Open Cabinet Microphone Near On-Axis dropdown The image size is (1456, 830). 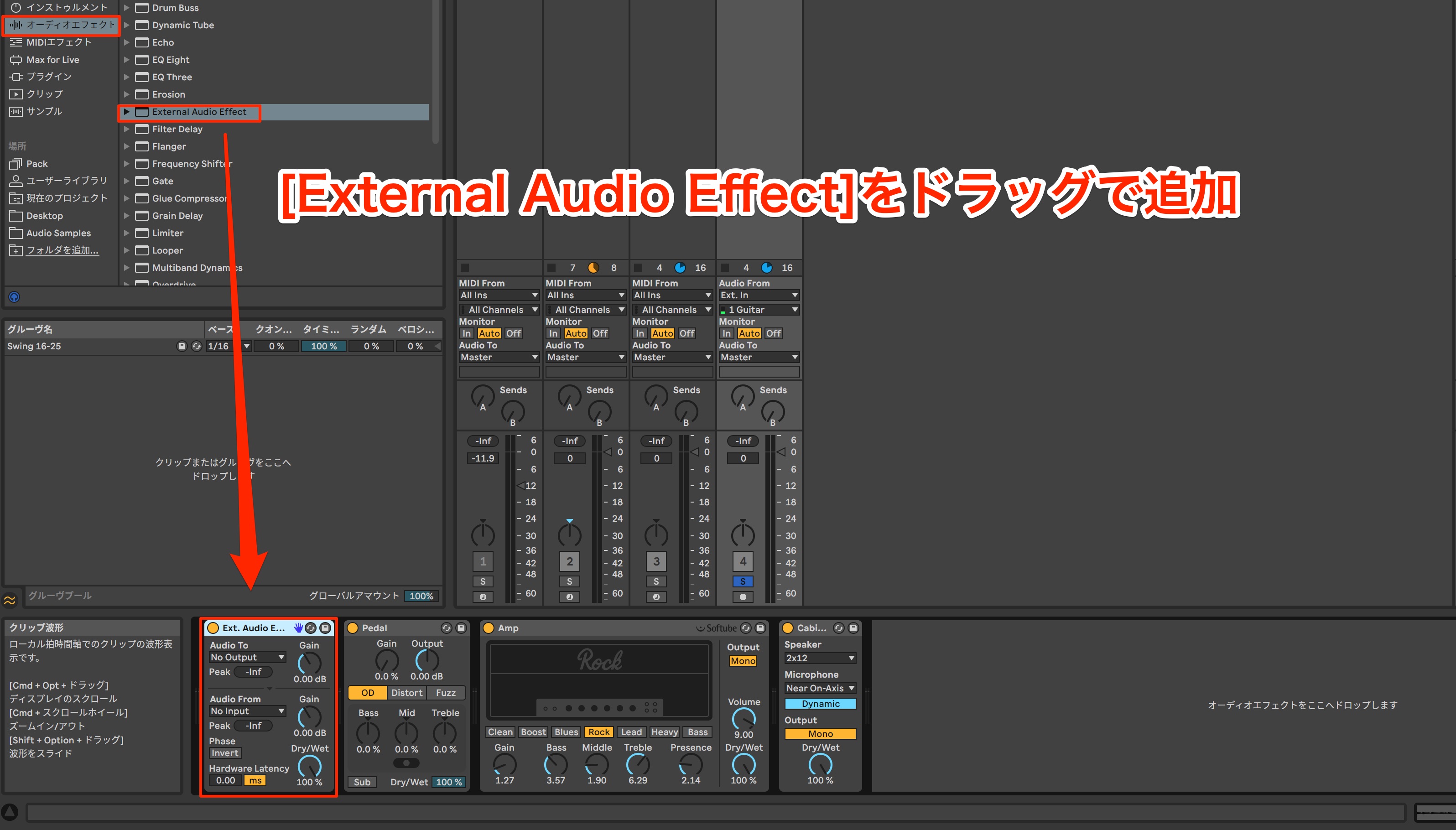820,688
